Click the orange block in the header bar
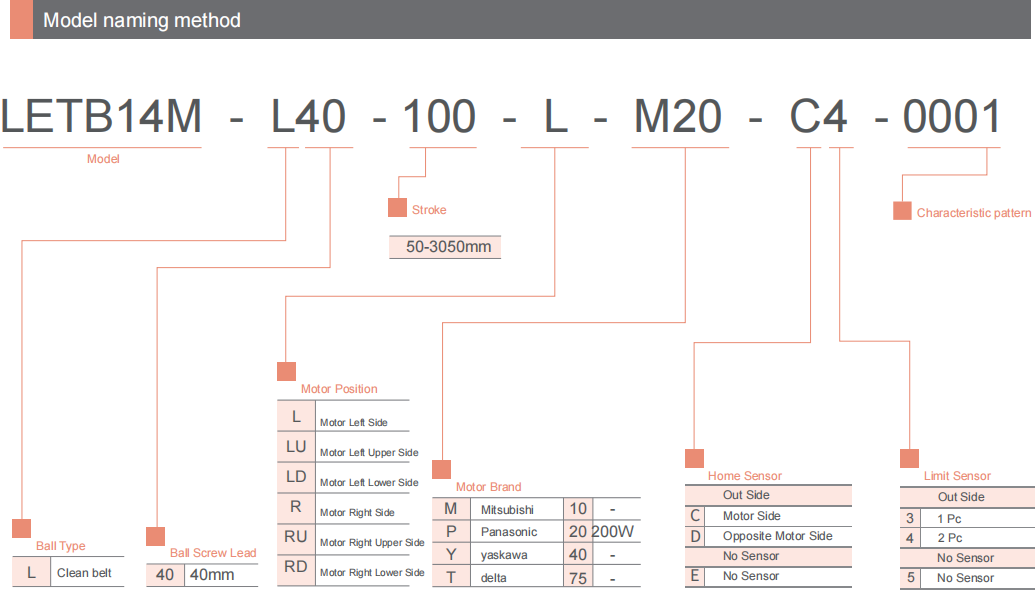Screen dimensions: 1035x595 pyautogui.click(x=21, y=20)
